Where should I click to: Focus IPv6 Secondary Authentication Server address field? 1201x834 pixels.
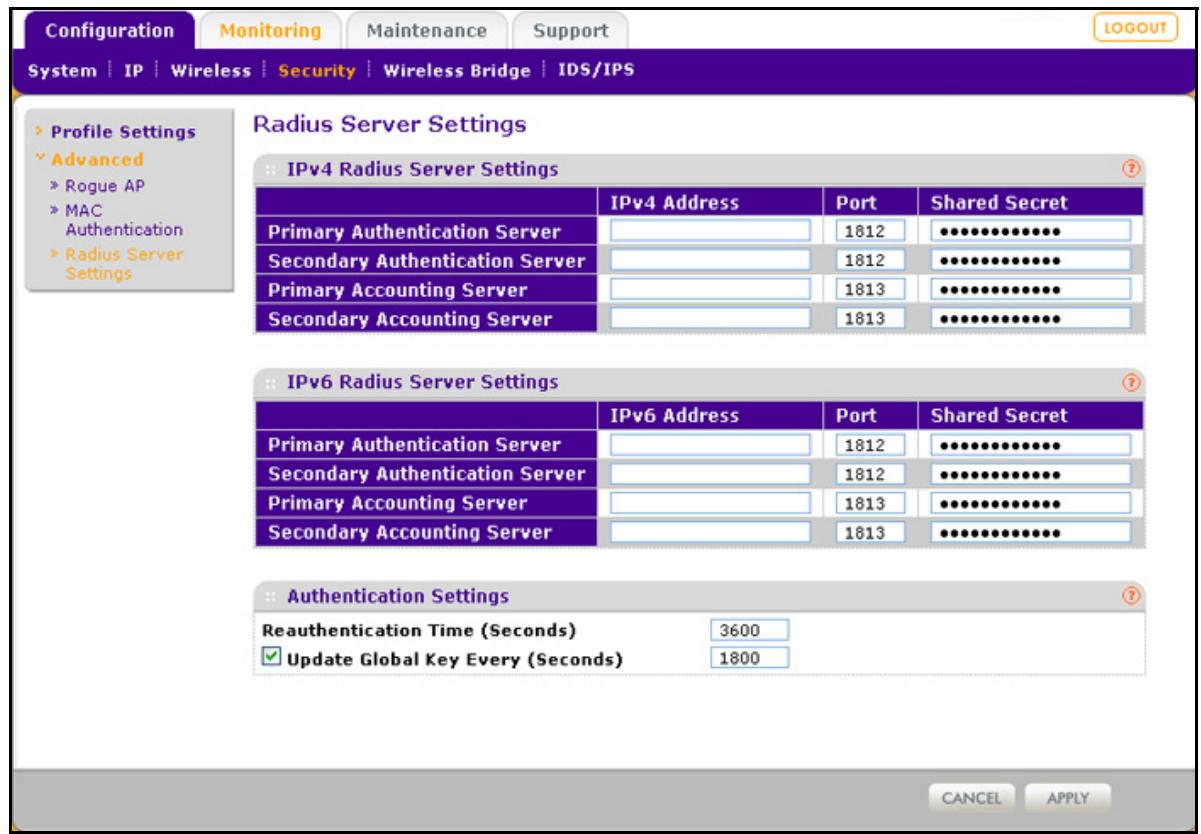[x=710, y=473]
